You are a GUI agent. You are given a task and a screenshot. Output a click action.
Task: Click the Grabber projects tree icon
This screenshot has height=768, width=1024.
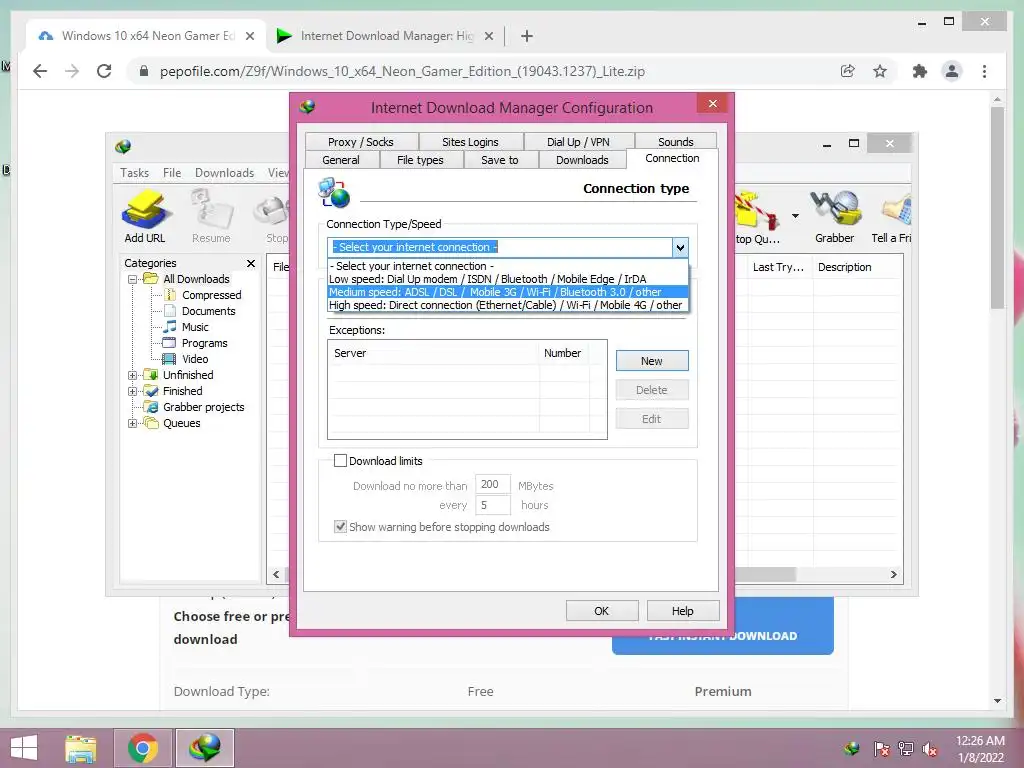(151, 407)
